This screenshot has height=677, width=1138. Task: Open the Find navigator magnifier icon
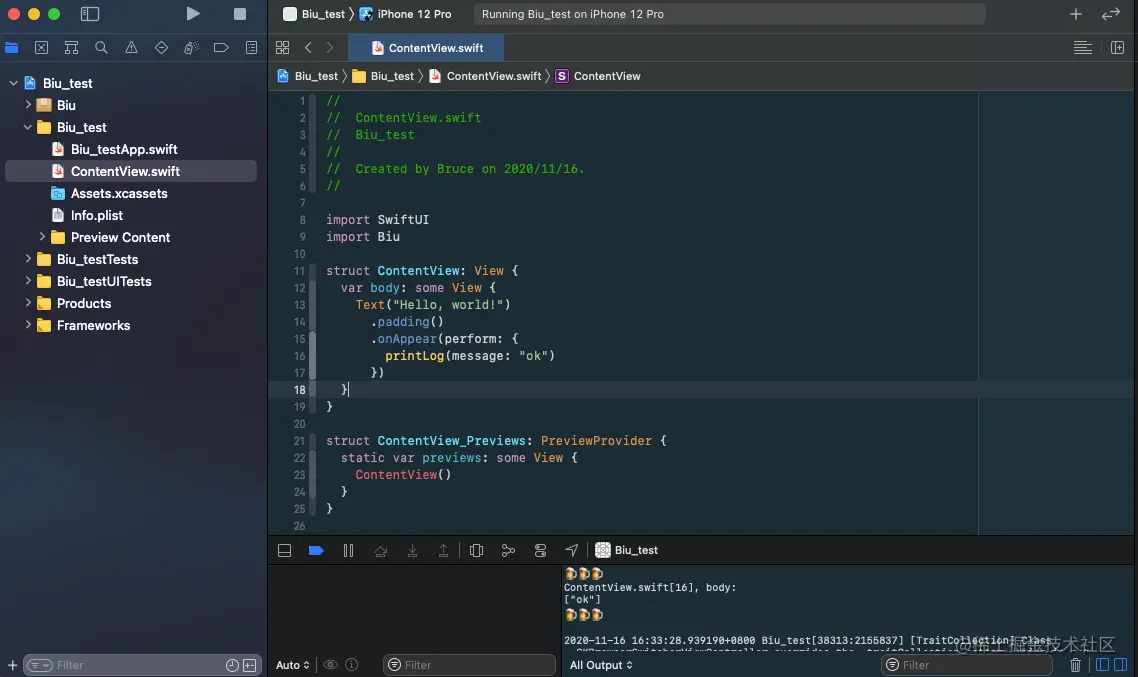point(101,48)
